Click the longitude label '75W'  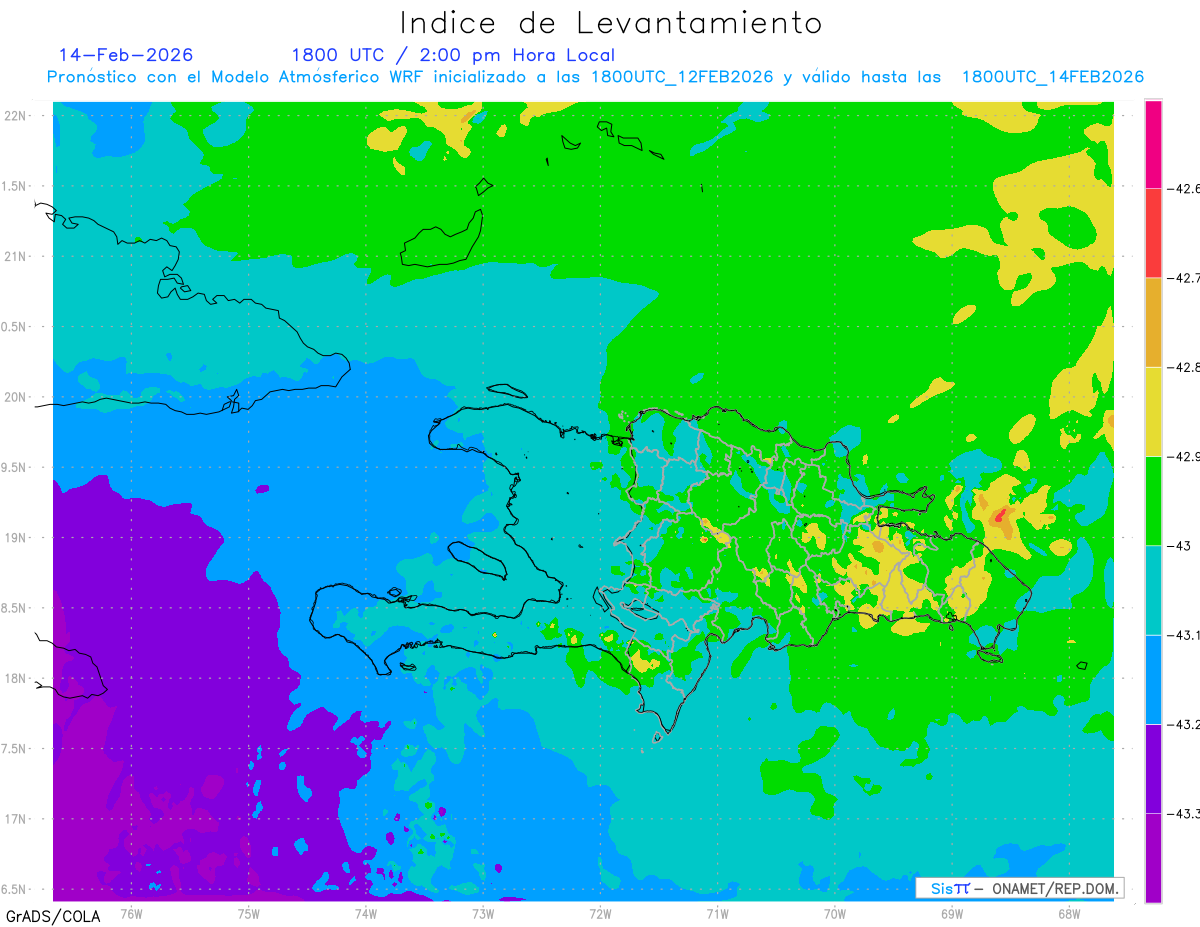(249, 914)
